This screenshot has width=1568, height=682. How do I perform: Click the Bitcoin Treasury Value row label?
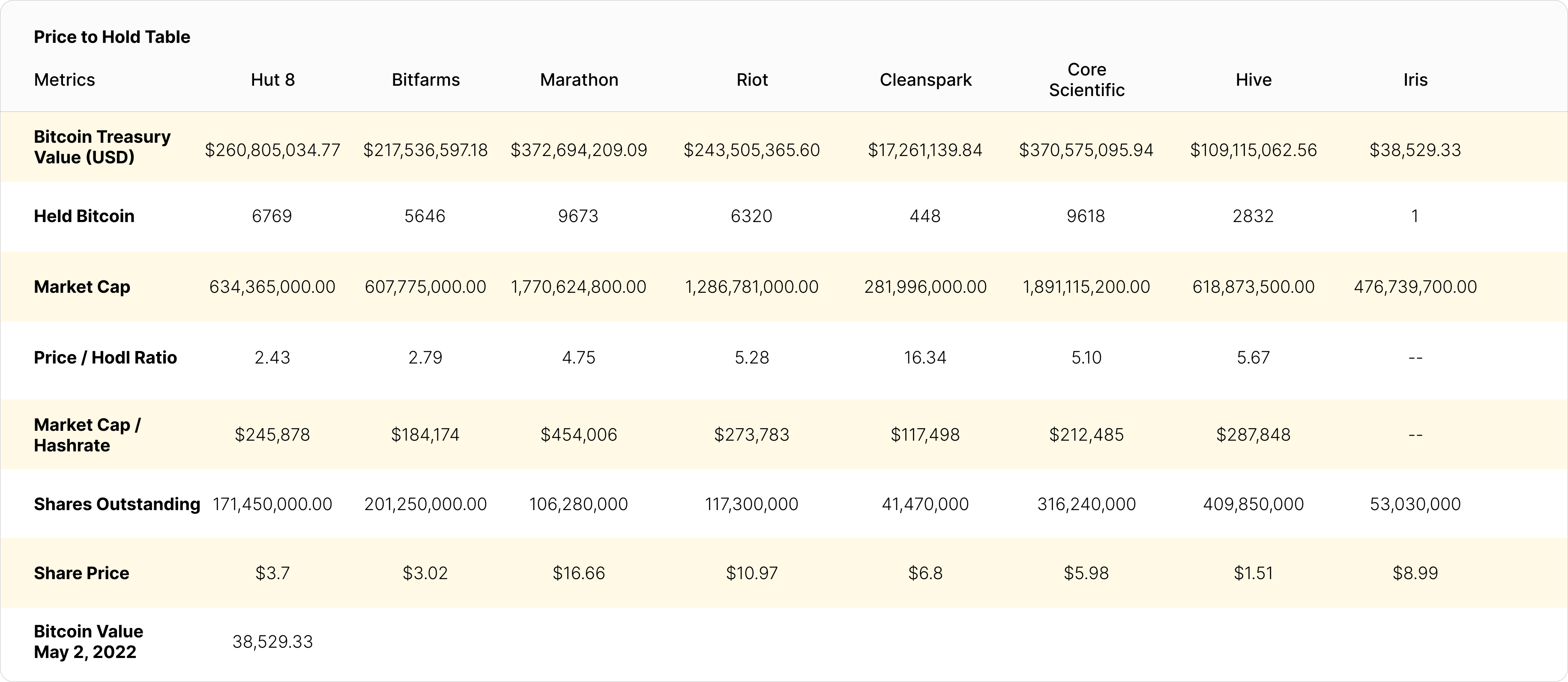(x=102, y=147)
